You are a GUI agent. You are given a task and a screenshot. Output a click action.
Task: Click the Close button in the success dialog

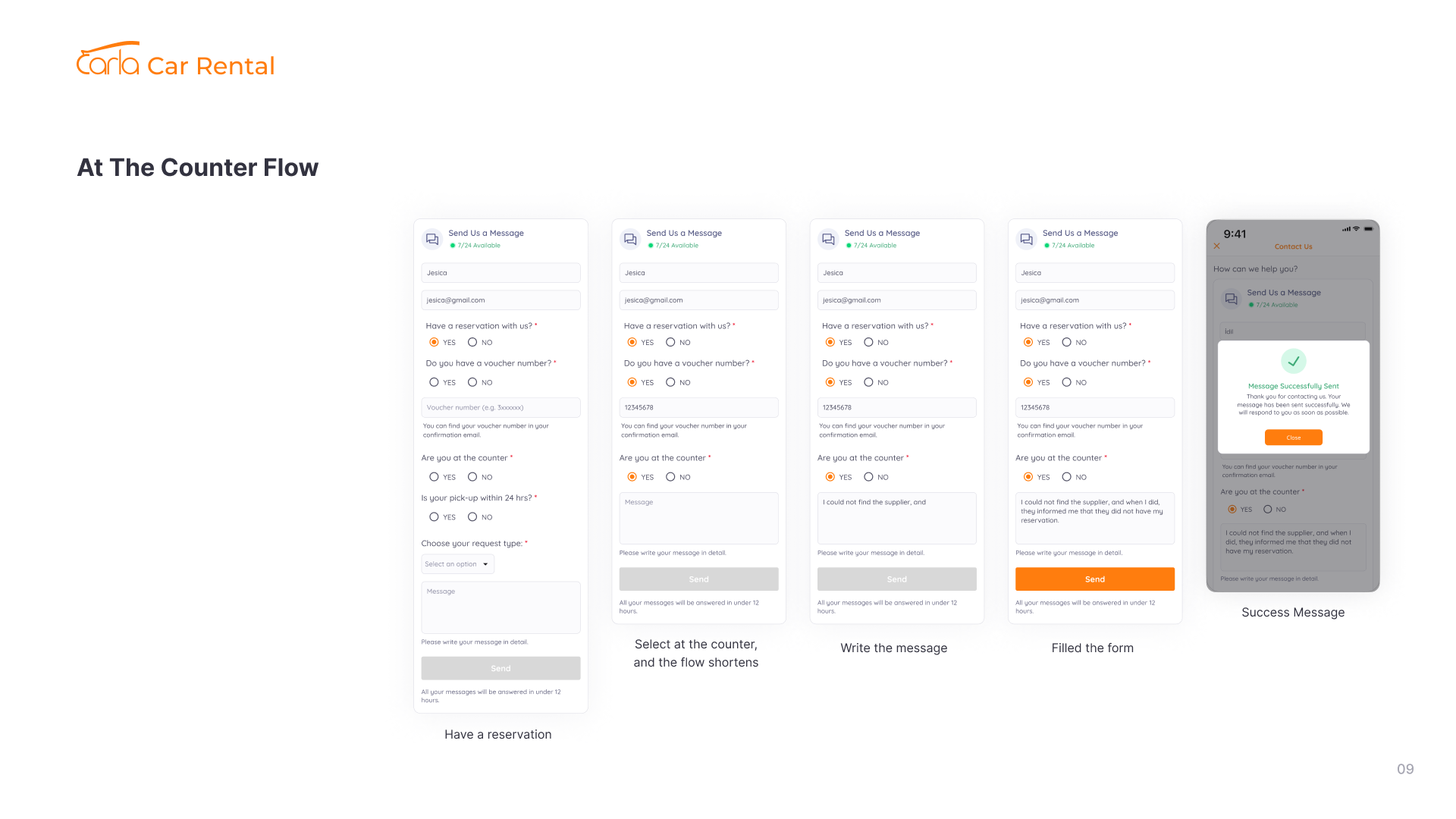1293,438
